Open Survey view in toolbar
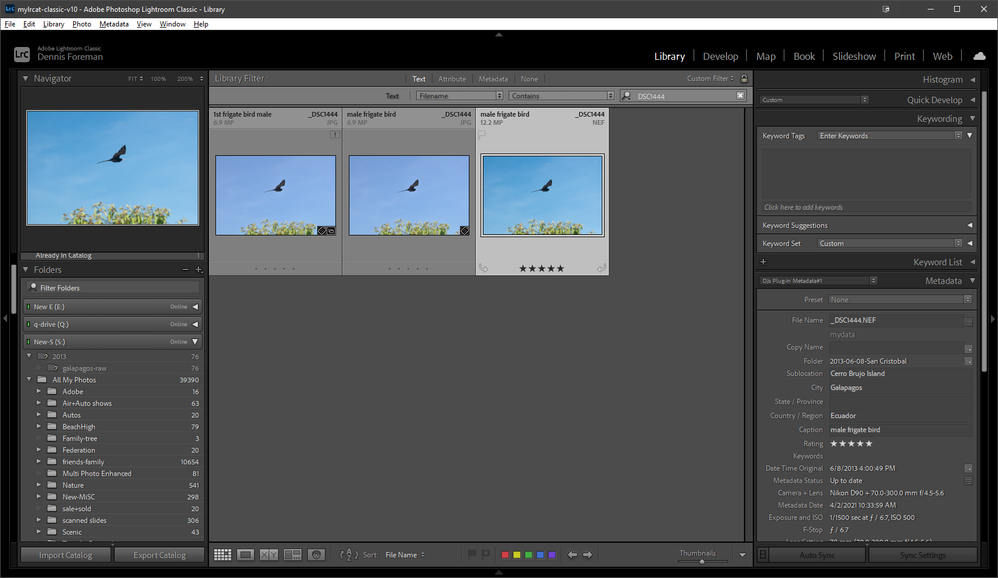 pos(293,555)
